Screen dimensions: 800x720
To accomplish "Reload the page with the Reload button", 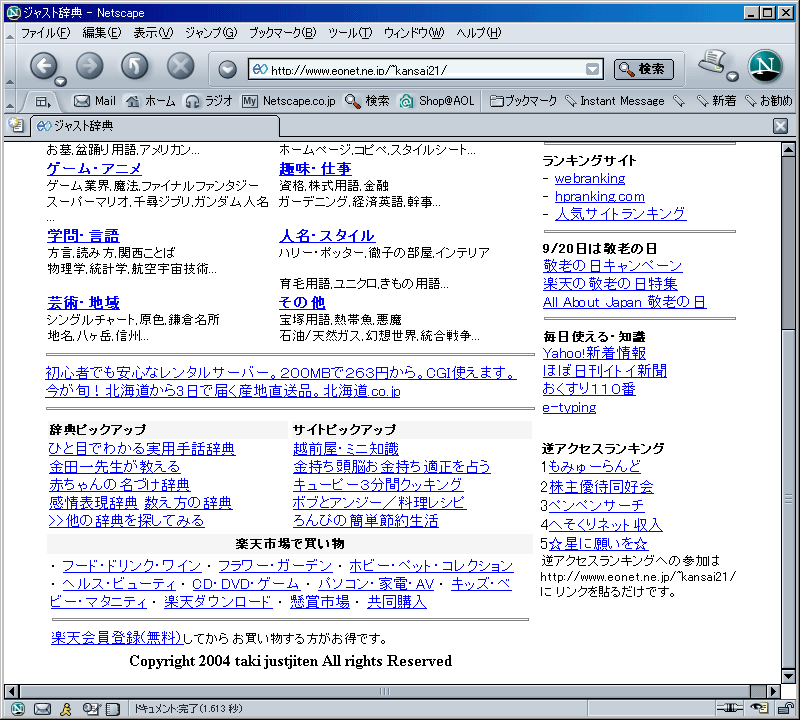I will (135, 66).
